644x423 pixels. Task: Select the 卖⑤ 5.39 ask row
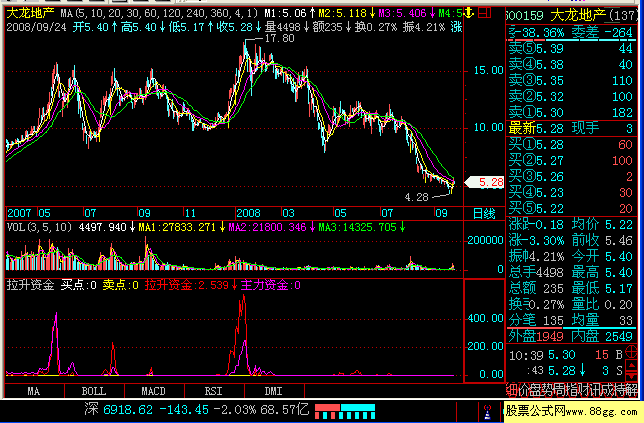click(571, 48)
